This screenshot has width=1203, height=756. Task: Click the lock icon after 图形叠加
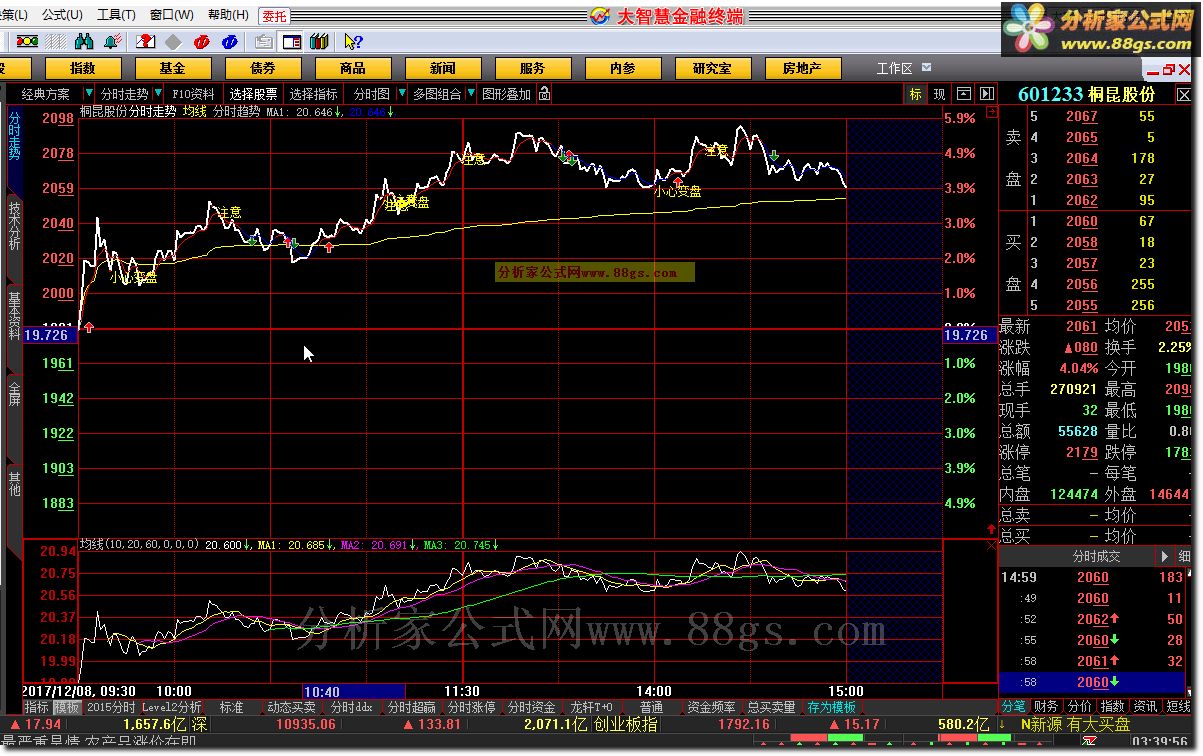(x=544, y=94)
